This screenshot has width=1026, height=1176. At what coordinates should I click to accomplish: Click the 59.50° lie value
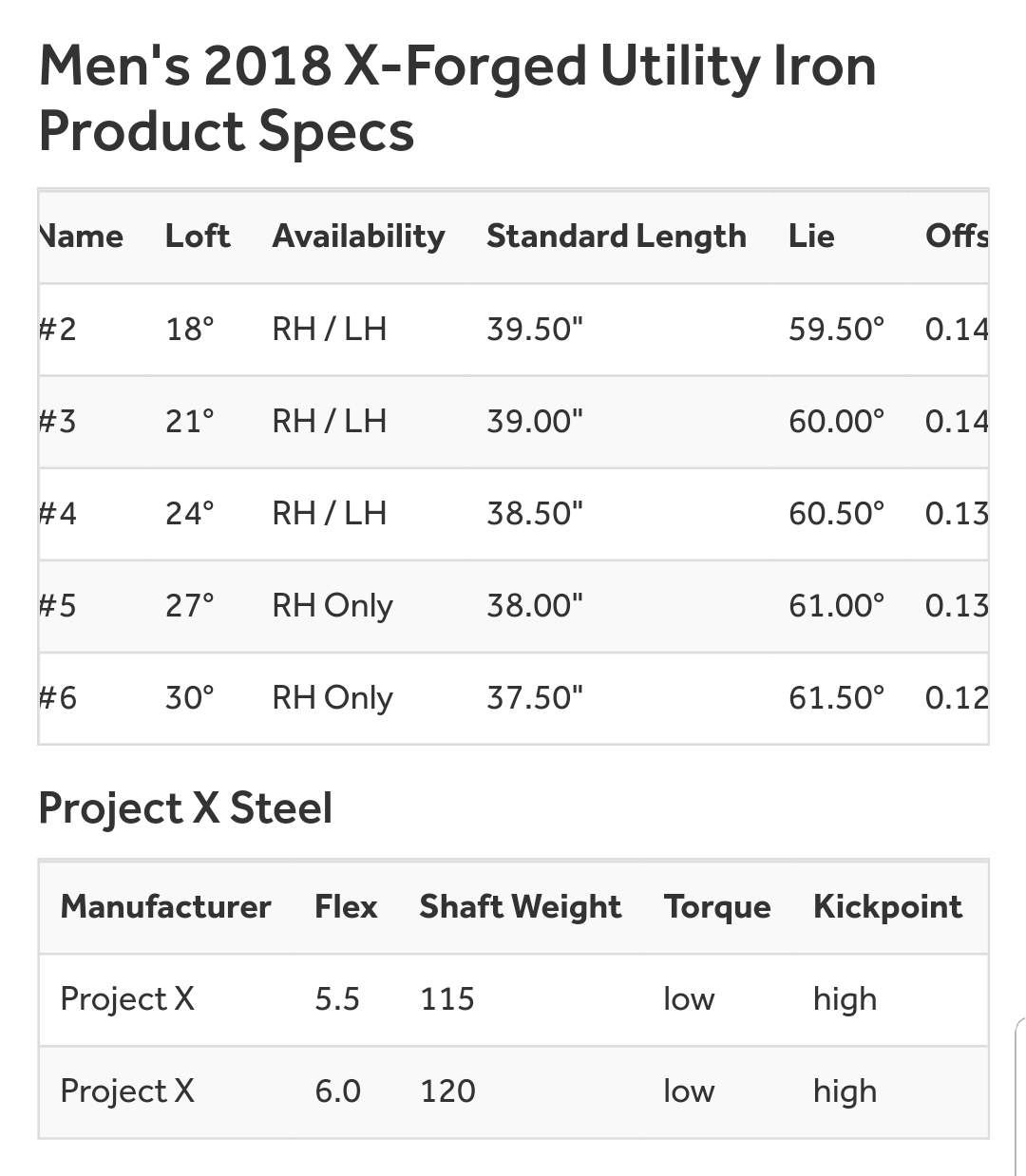836,329
